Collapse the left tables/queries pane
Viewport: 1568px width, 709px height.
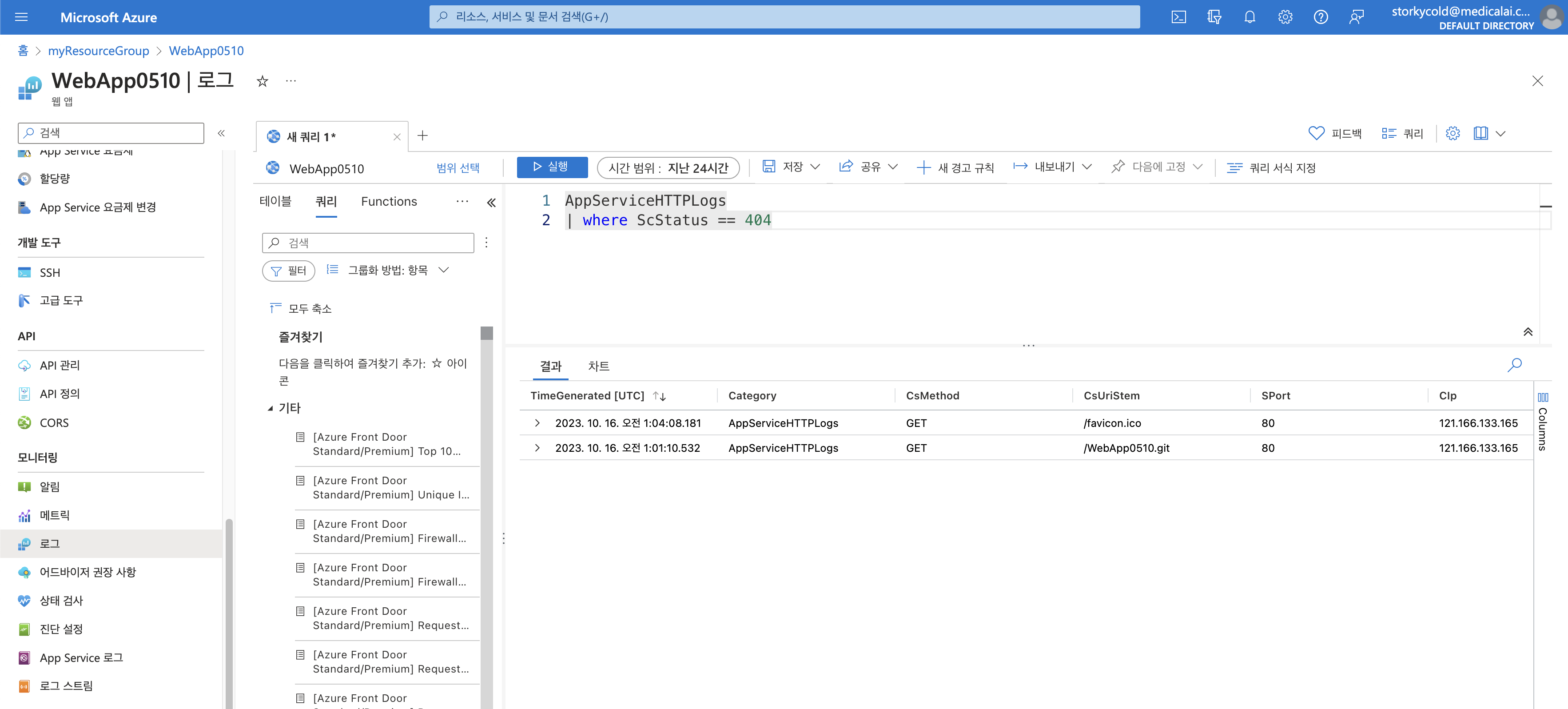pos(491,203)
